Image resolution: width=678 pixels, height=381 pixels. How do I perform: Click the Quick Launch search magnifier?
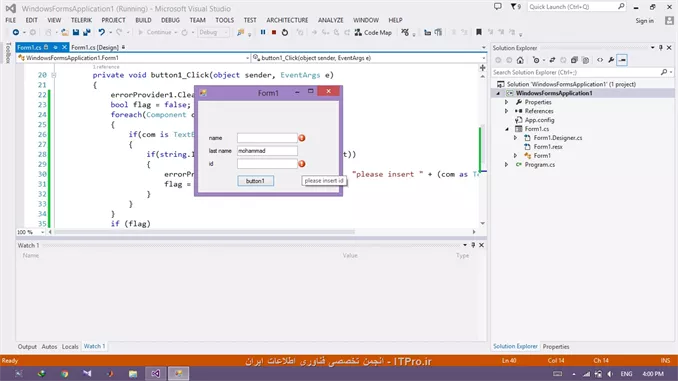[x=621, y=6]
